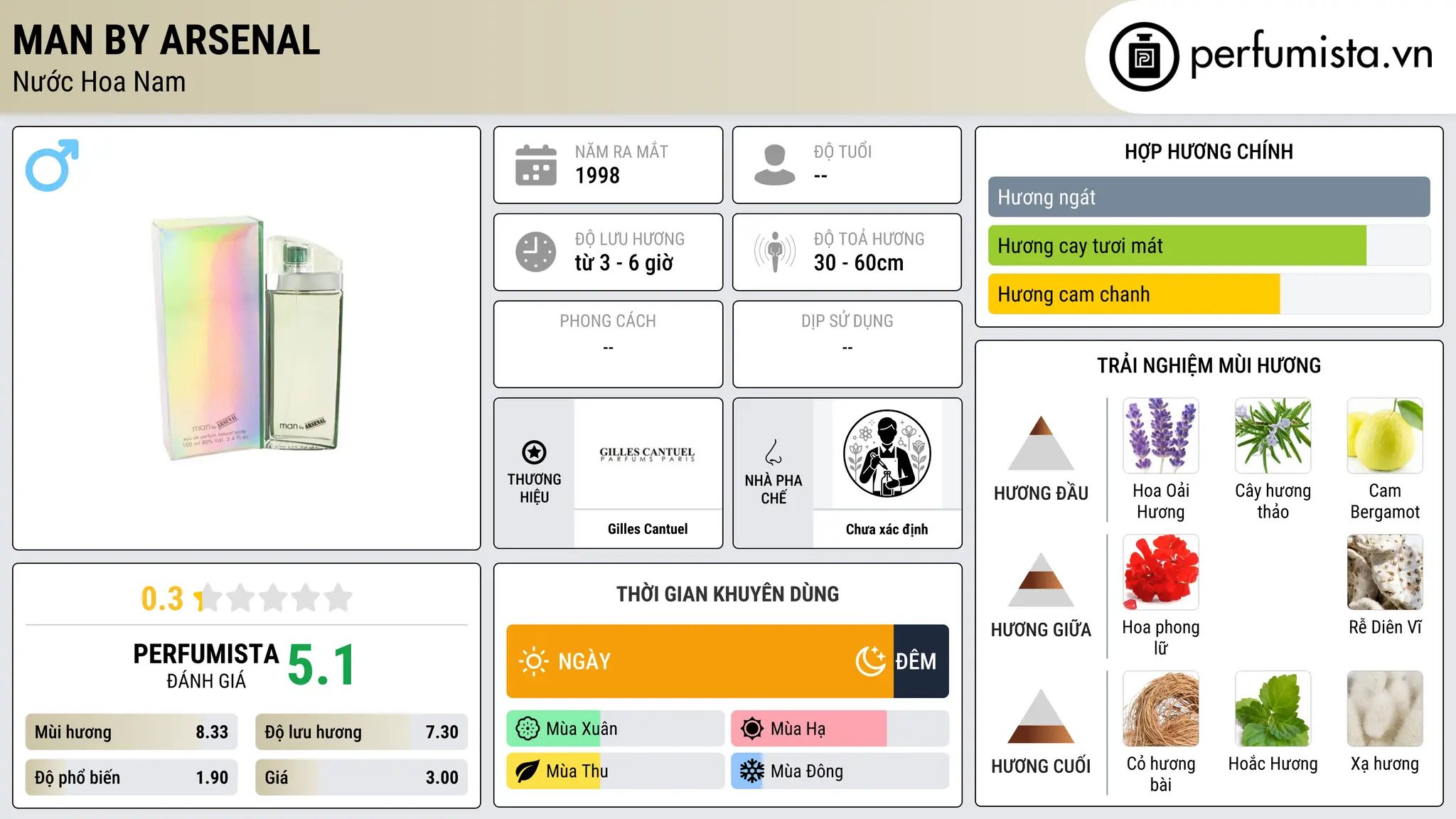Click the sillage value 30 - 60cm

point(859,263)
